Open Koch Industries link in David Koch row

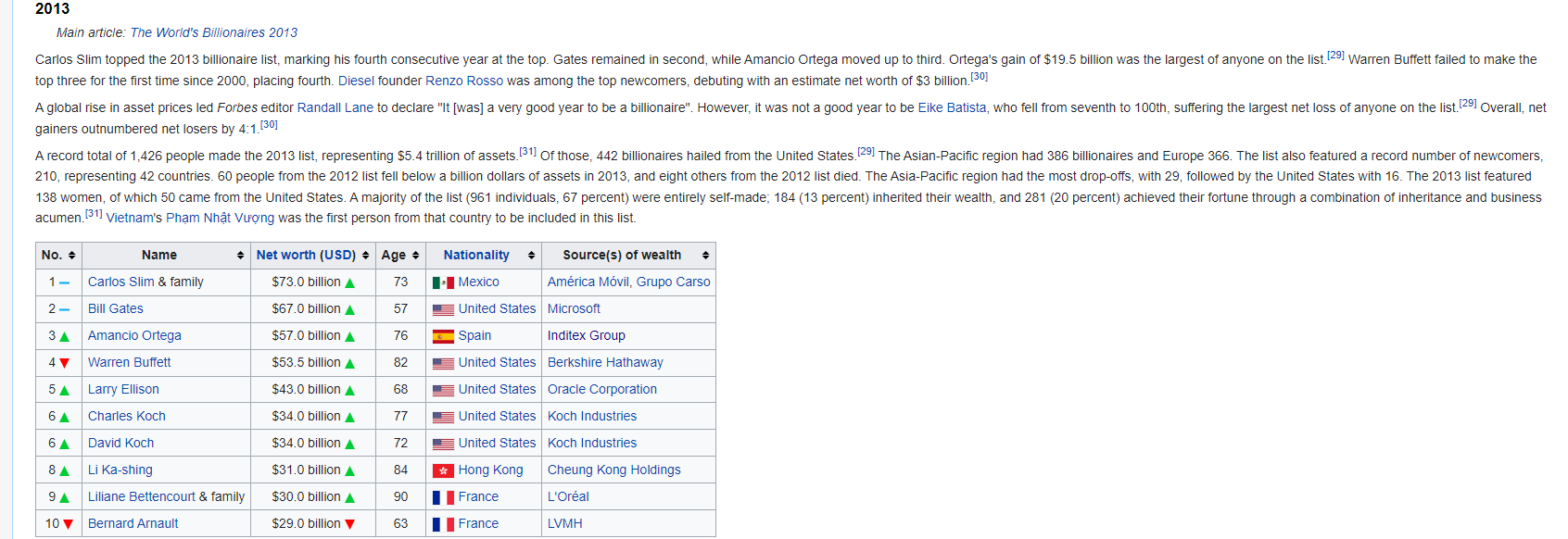tap(592, 443)
